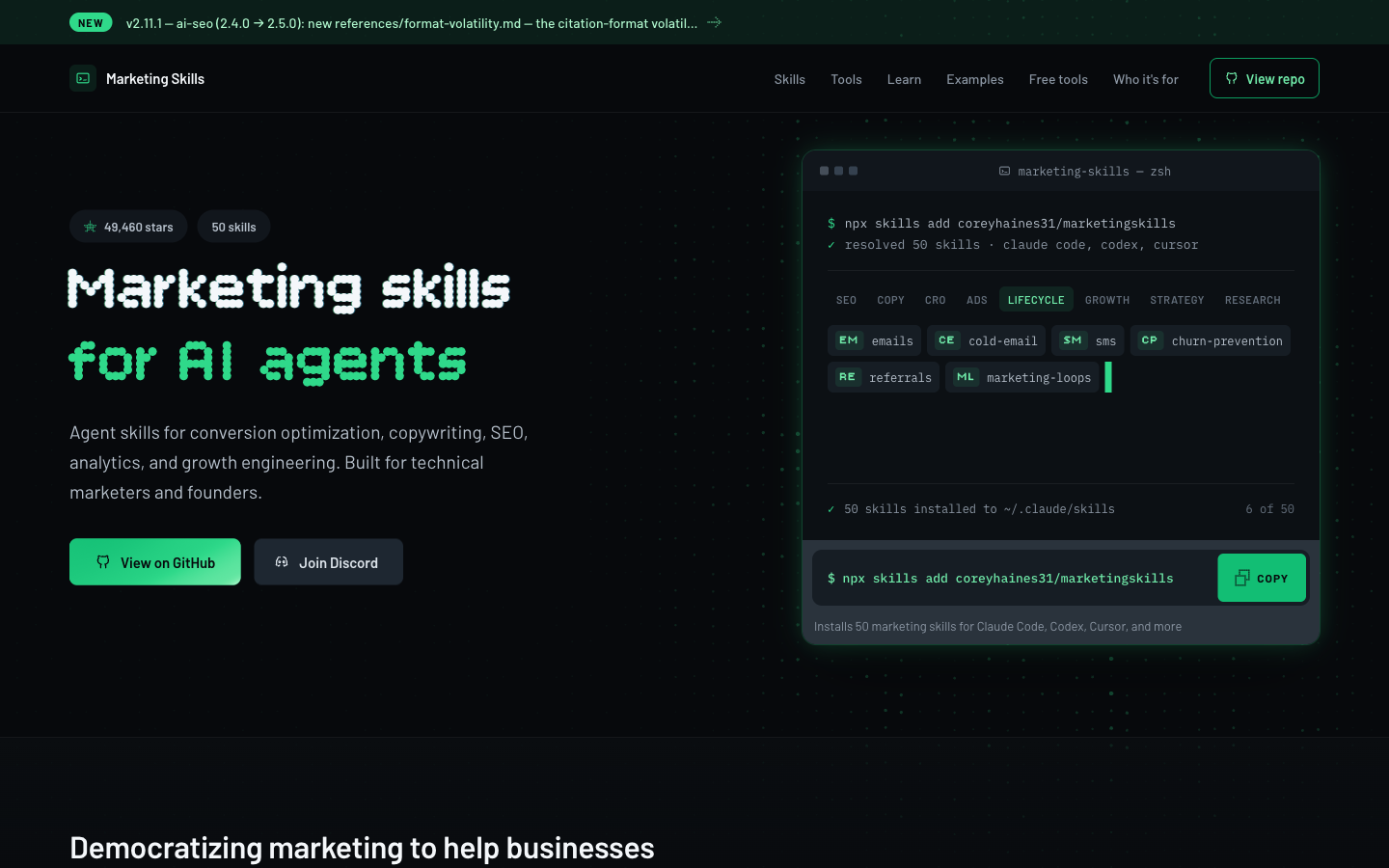Open the Skills nav link
1389x868 pixels.
click(x=789, y=79)
